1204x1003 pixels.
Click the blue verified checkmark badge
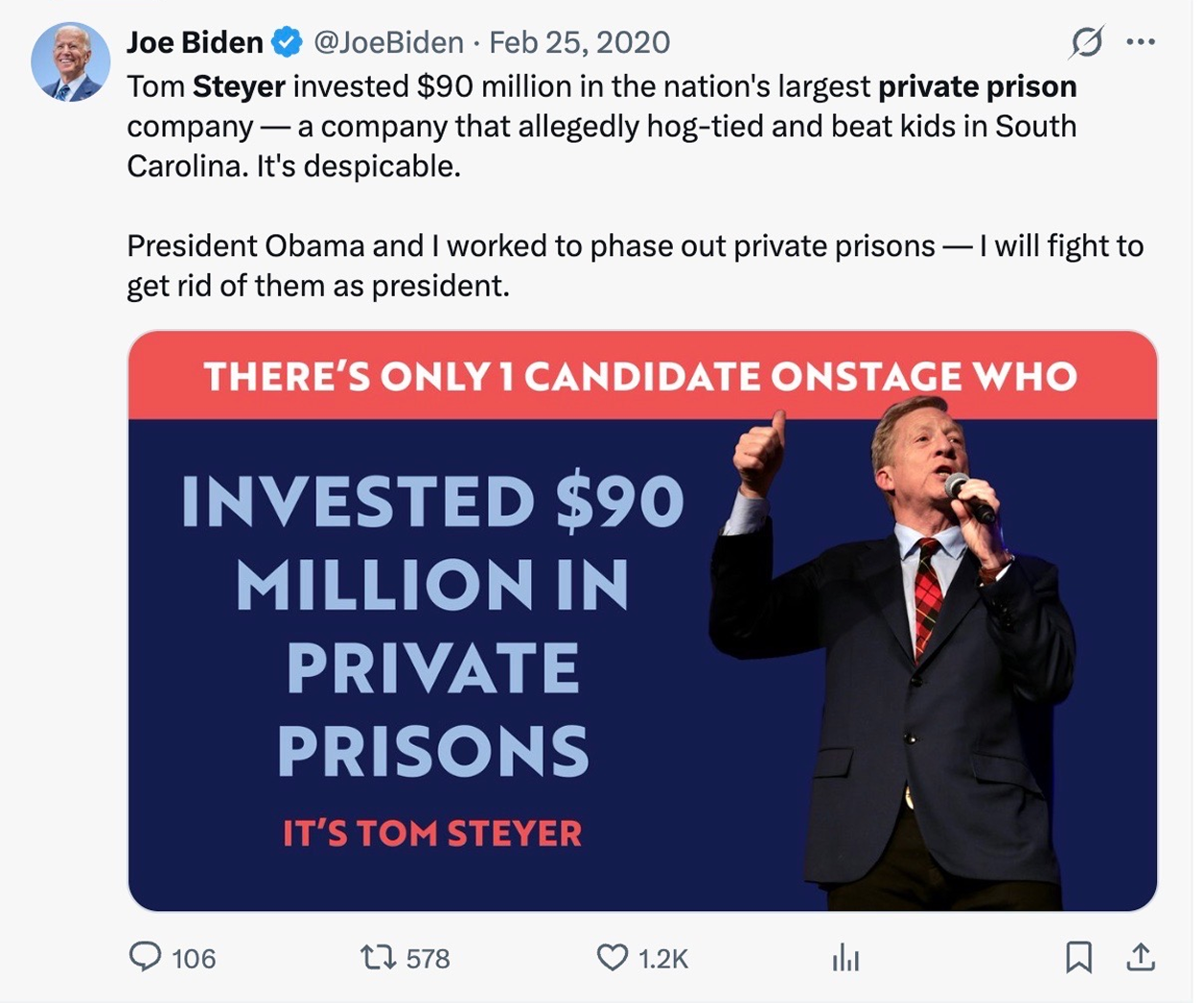(x=287, y=42)
